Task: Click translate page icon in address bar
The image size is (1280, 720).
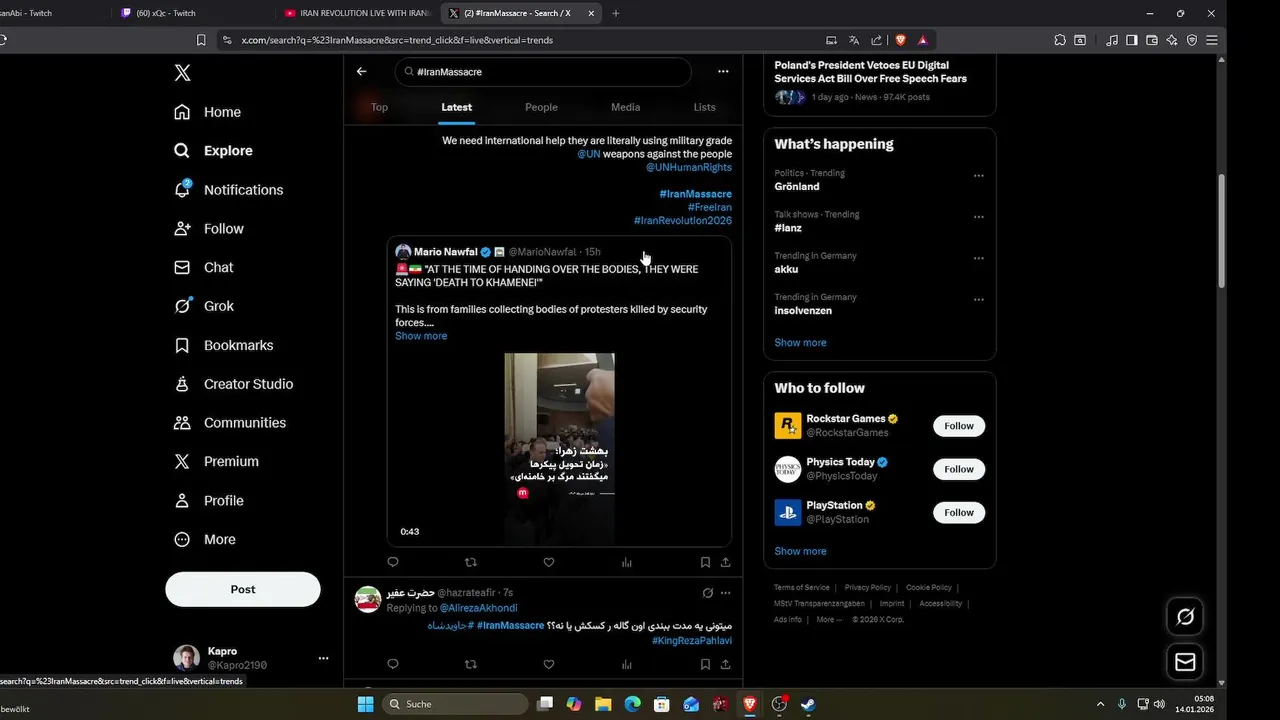Action: click(x=854, y=40)
